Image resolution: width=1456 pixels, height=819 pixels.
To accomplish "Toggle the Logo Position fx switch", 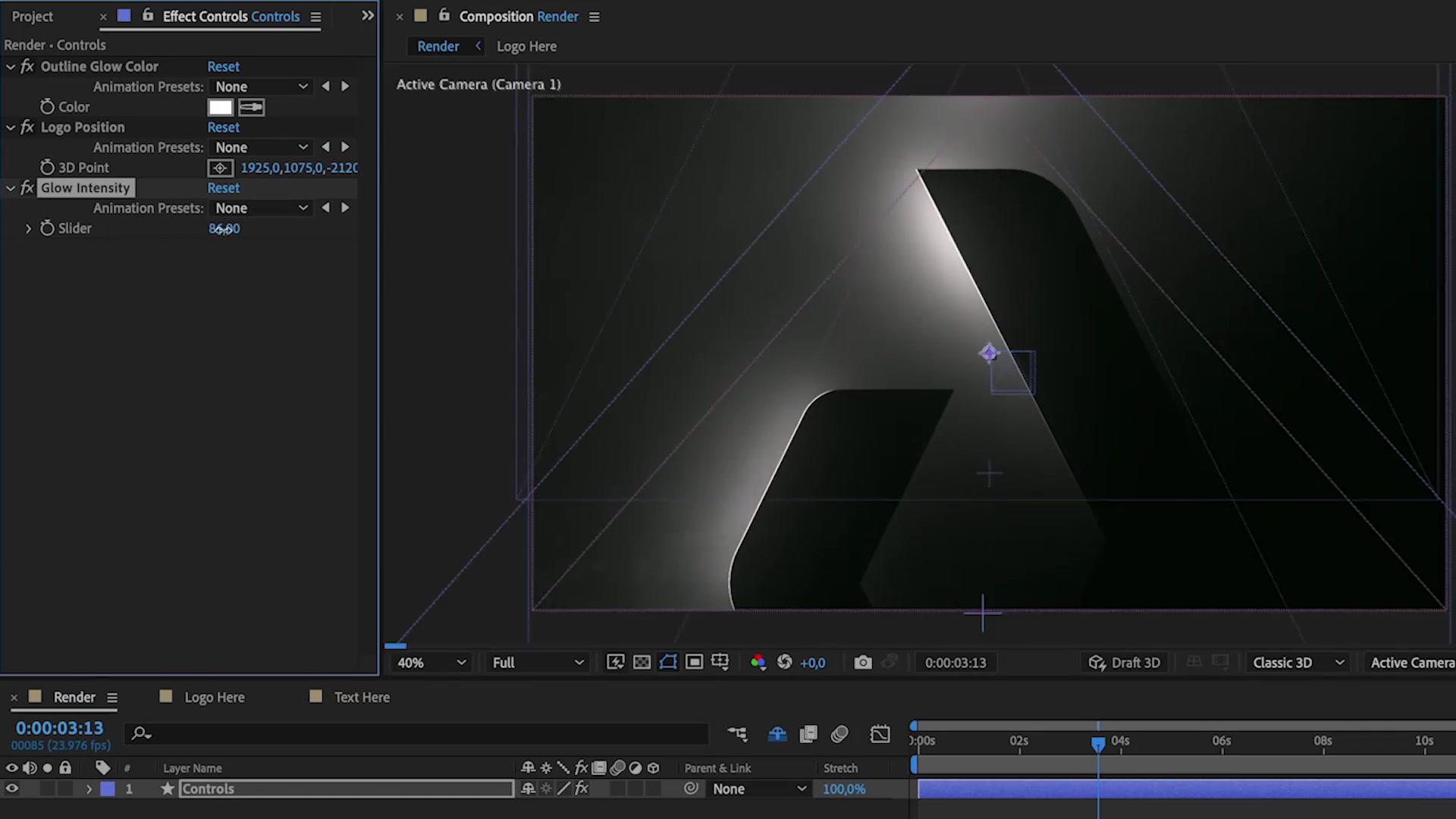I will point(27,127).
